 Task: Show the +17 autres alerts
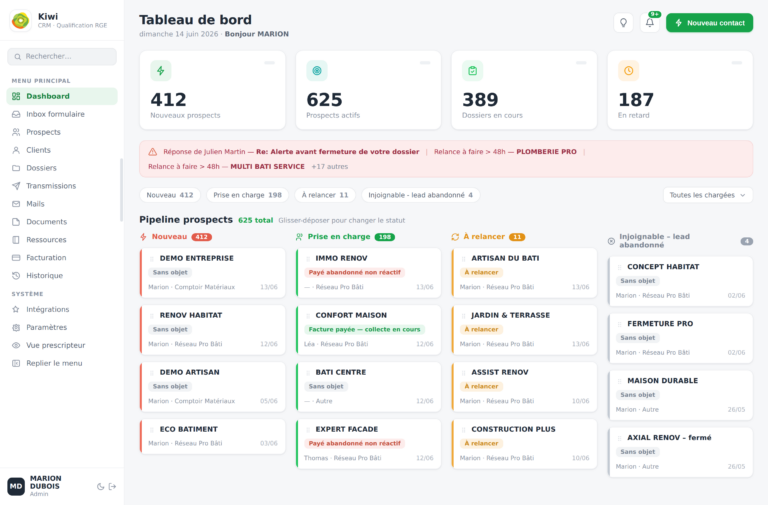[x=330, y=167]
